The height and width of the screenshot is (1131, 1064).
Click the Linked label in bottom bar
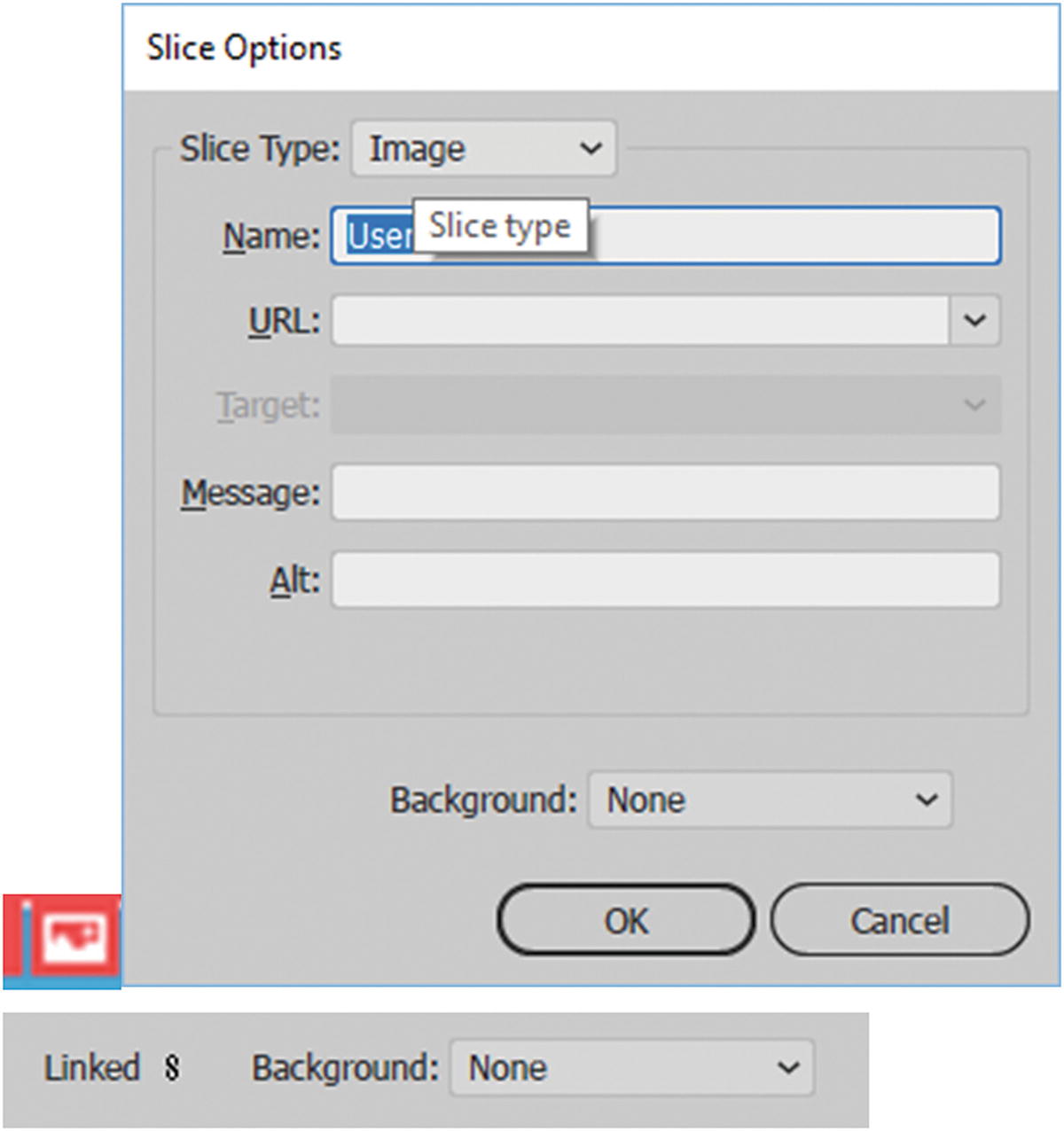pyautogui.click(x=92, y=1068)
